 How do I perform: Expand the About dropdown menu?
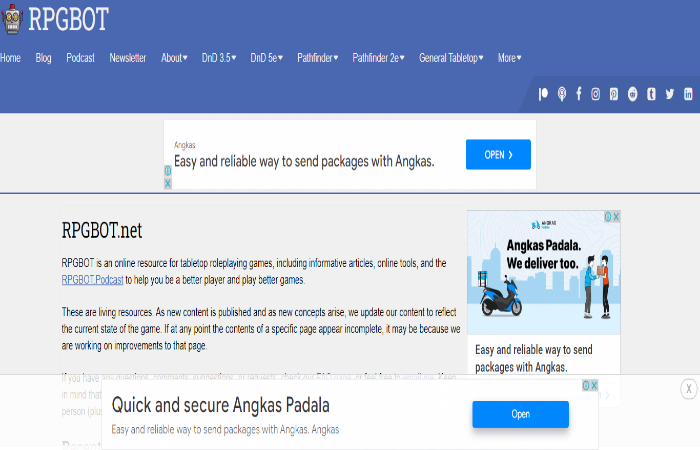pyautogui.click(x=174, y=58)
